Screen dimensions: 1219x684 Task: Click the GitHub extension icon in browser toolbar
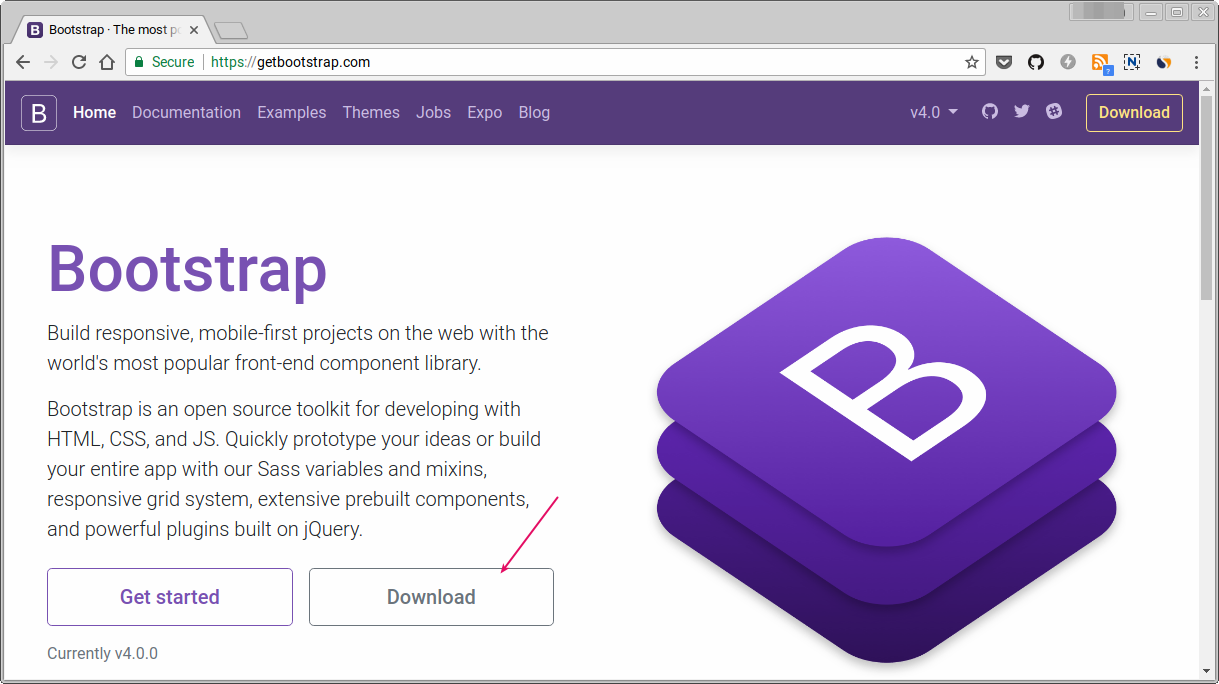coord(1035,62)
